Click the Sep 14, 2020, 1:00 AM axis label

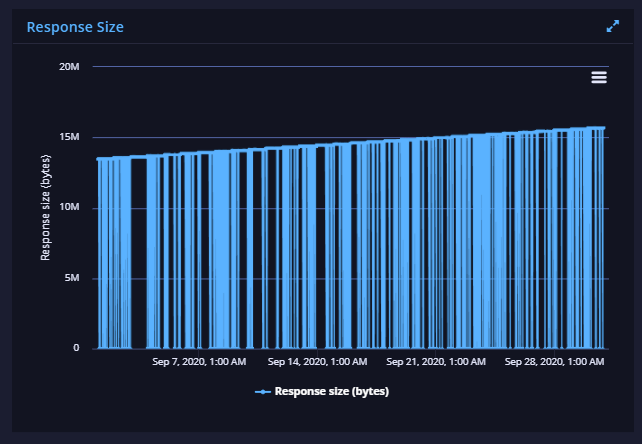tap(317, 362)
